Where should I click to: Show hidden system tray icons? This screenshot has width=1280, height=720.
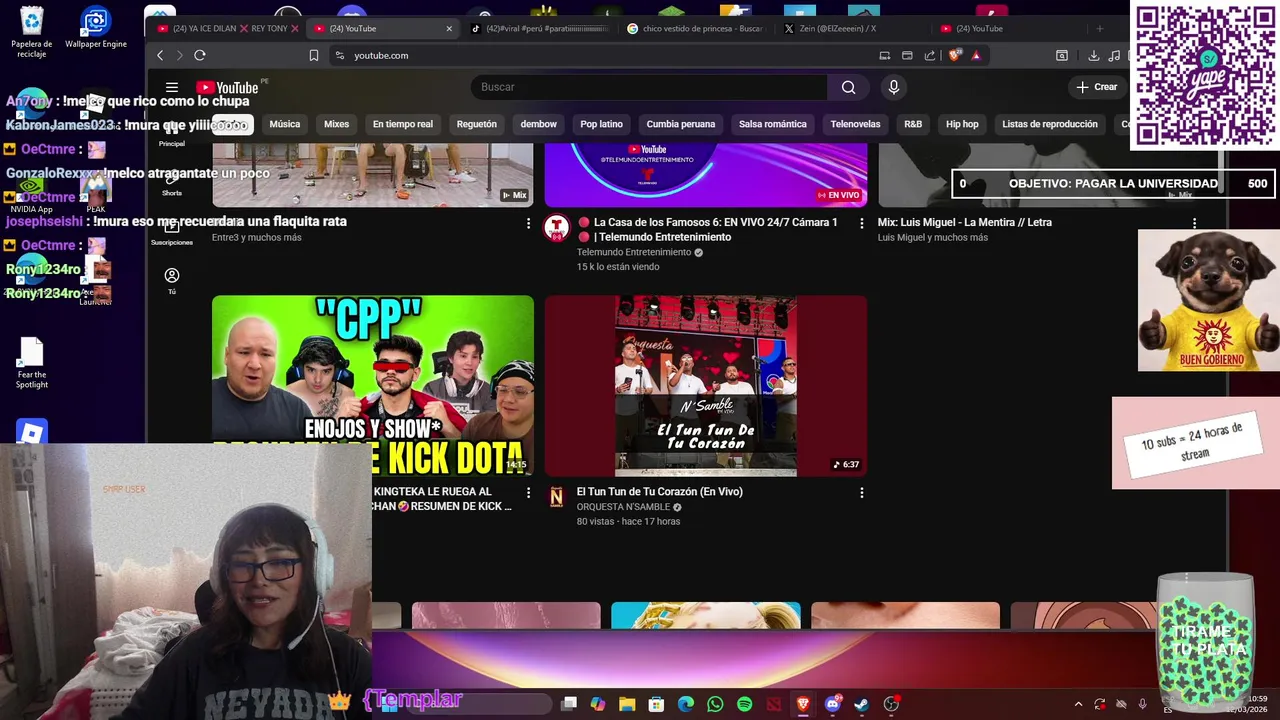(x=1078, y=704)
